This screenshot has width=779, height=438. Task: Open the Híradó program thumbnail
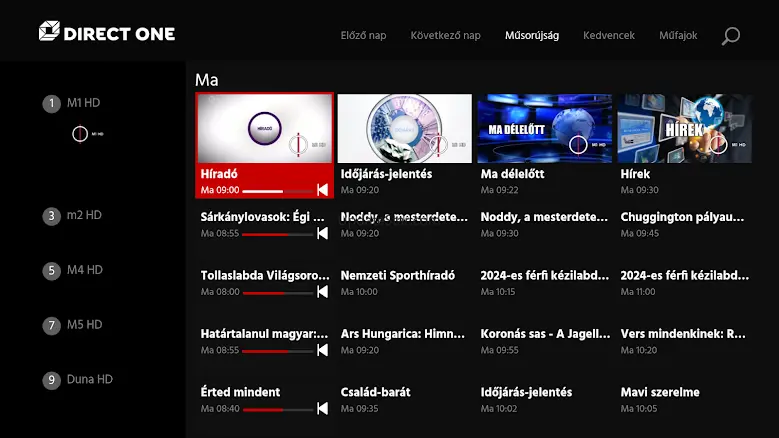tap(265, 129)
